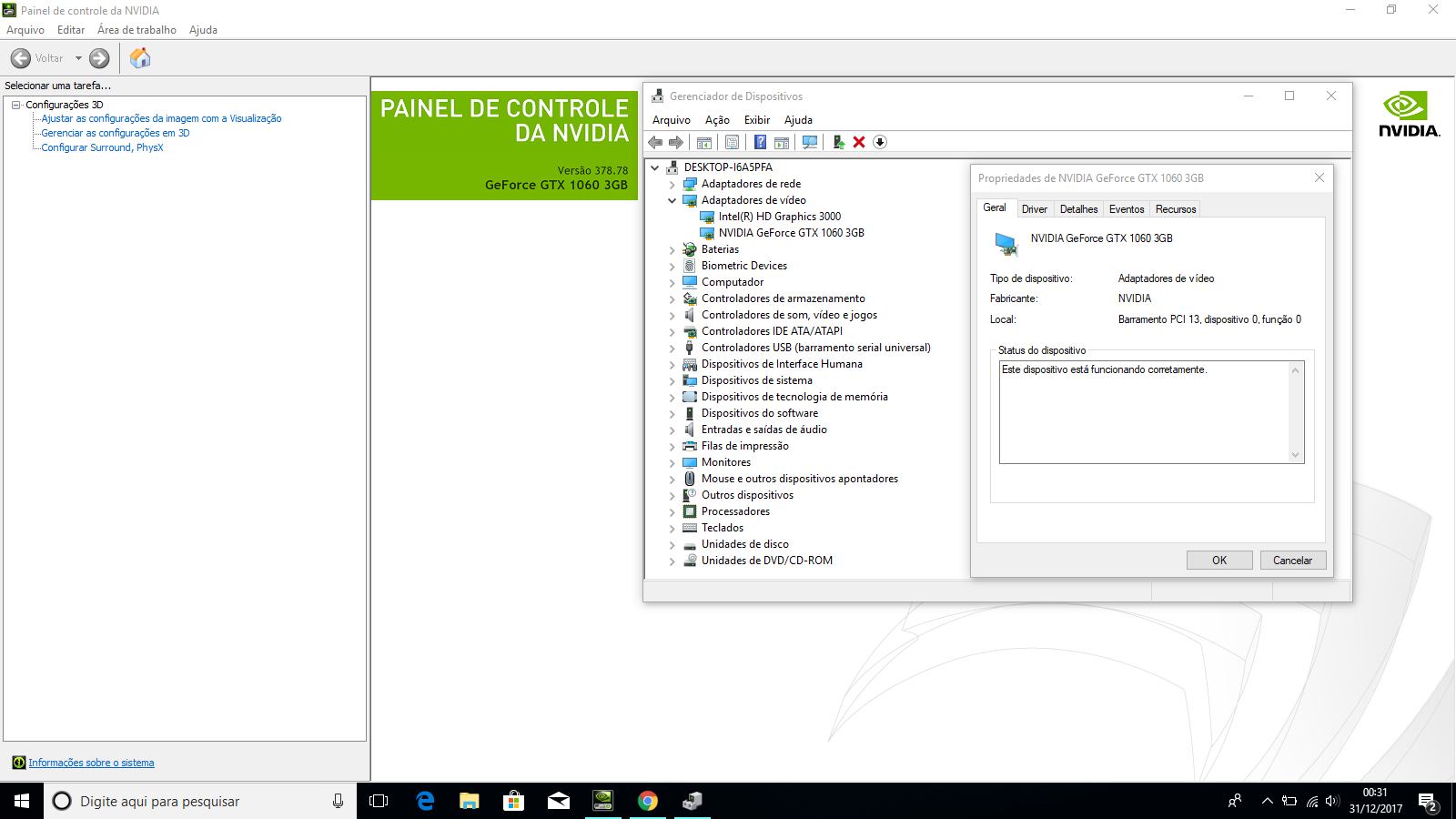Expand the Baterias node

[x=672, y=250]
